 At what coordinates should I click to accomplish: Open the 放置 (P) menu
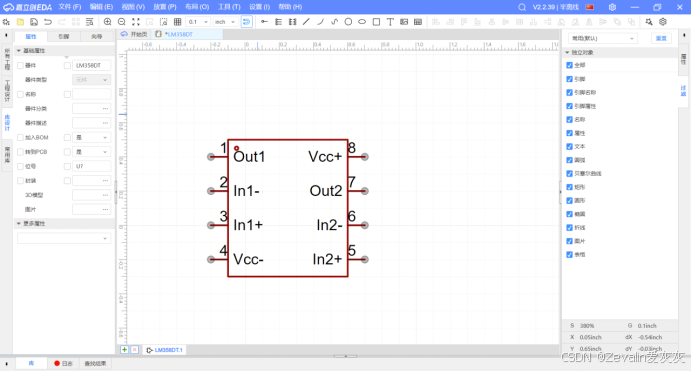tap(165, 7)
